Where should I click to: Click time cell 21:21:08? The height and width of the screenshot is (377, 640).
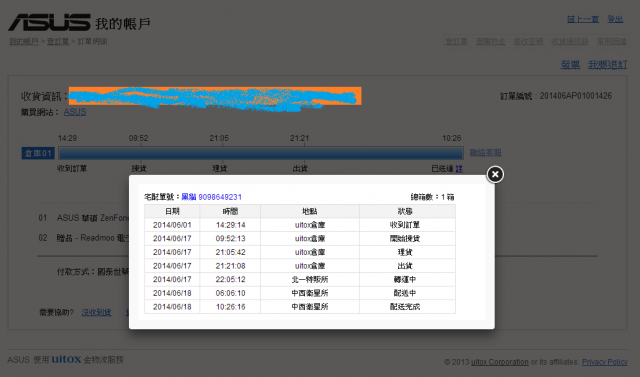coord(230,266)
